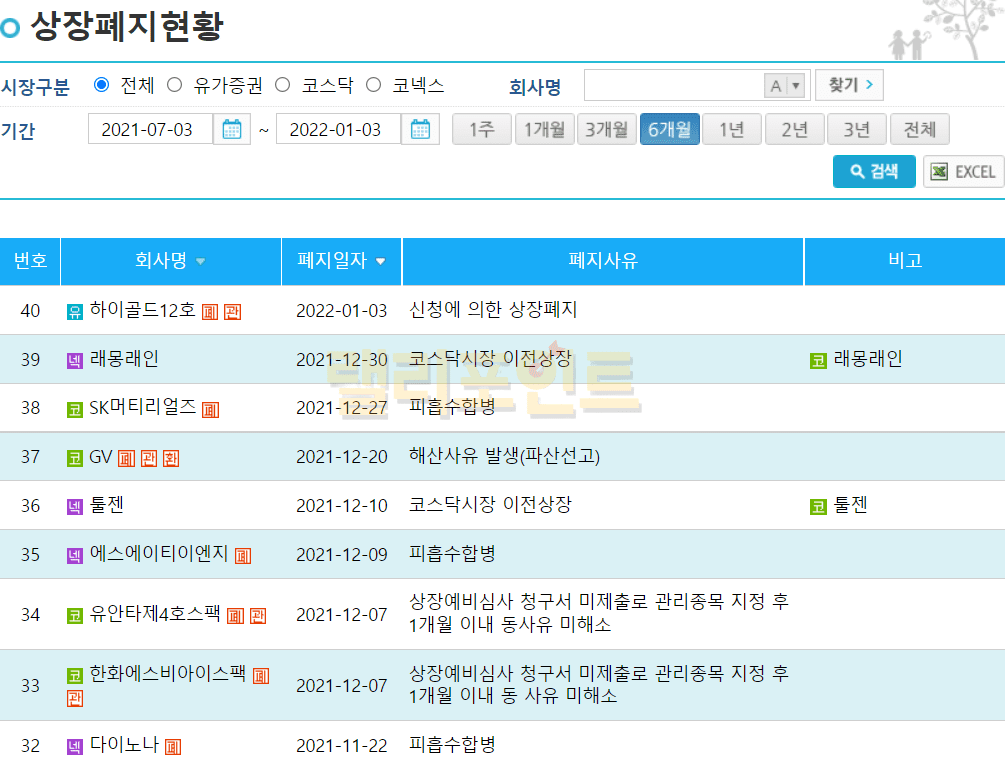Click the purple 넥 icon beside 툴젠
This screenshot has width=1005, height=769.
click(x=75, y=507)
